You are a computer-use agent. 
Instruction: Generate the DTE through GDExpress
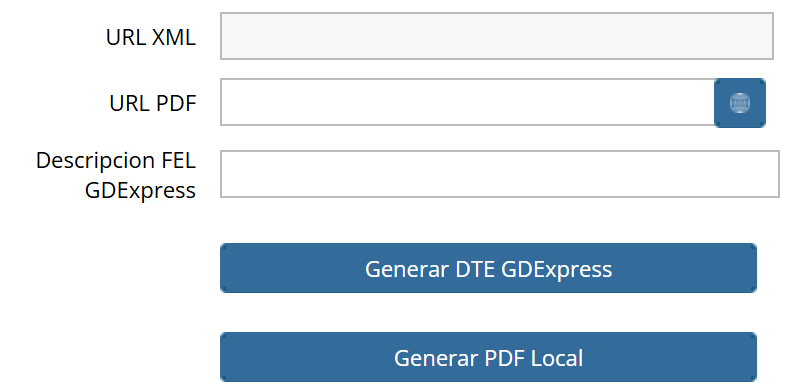488,268
